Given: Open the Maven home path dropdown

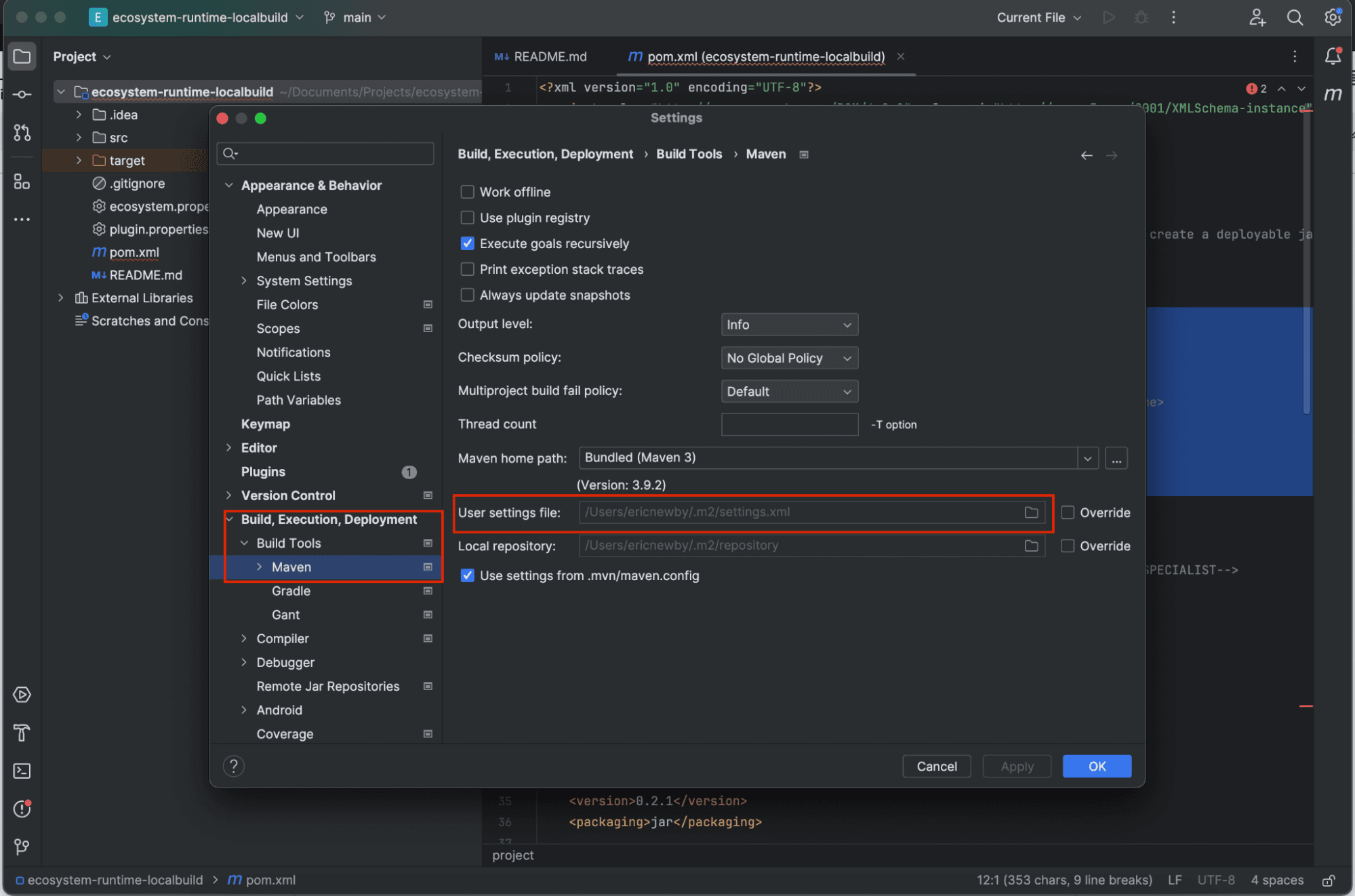Looking at the screenshot, I should click(1087, 457).
